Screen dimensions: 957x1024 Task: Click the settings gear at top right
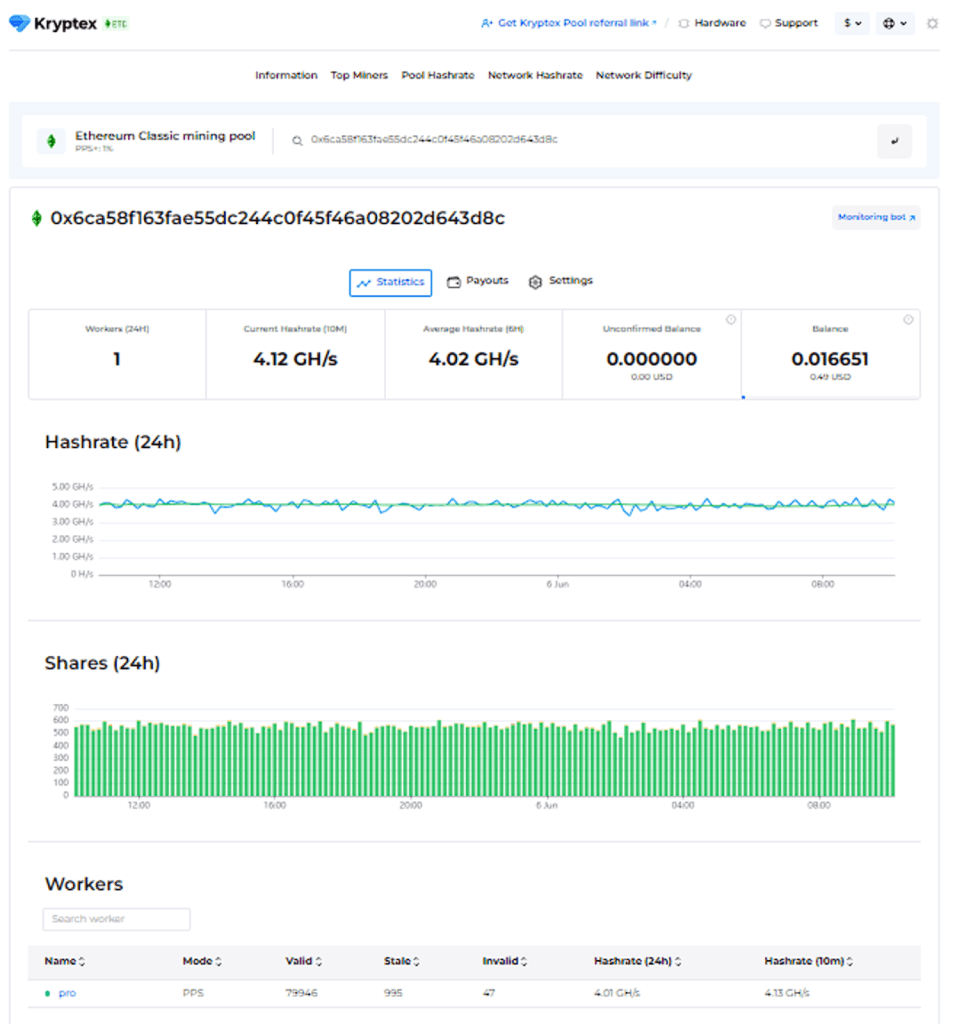(x=932, y=22)
